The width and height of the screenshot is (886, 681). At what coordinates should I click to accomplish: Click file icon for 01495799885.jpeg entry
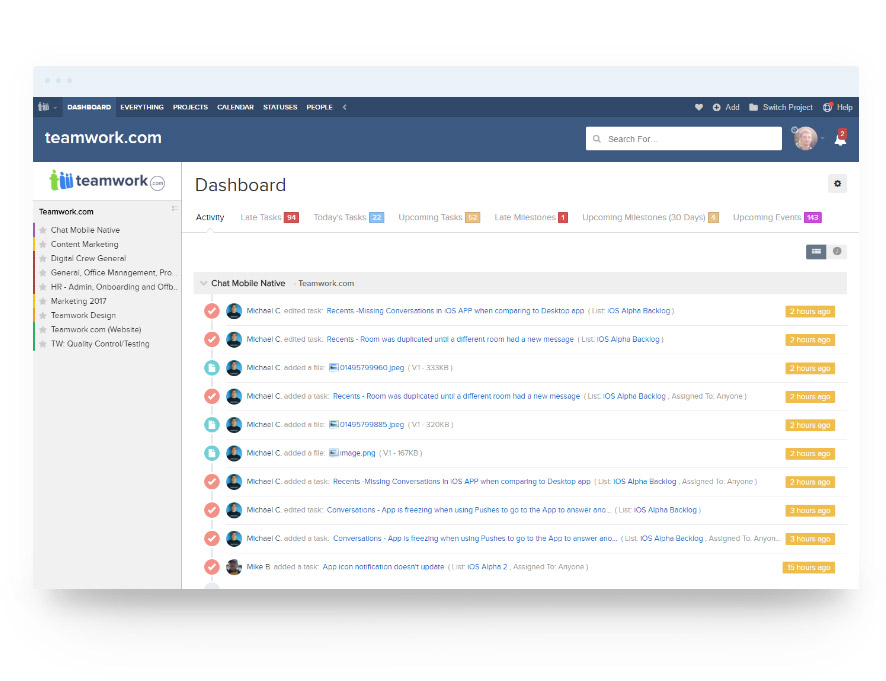pyautogui.click(x=212, y=424)
